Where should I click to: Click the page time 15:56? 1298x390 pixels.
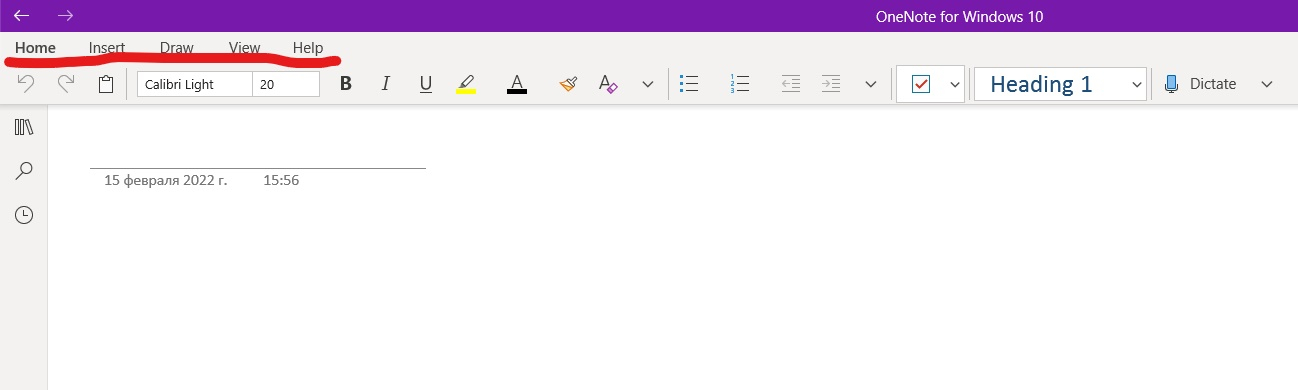281,180
